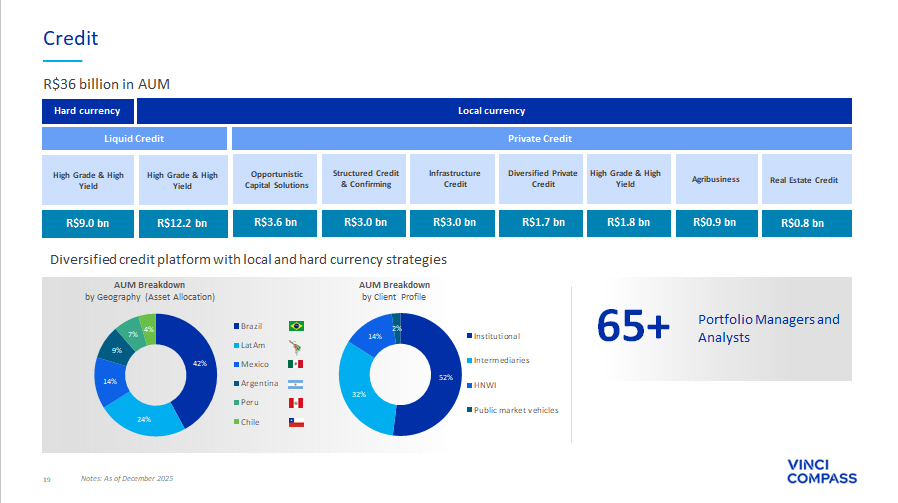Click the 65+ headline number
898x503 pixels.
[633, 325]
